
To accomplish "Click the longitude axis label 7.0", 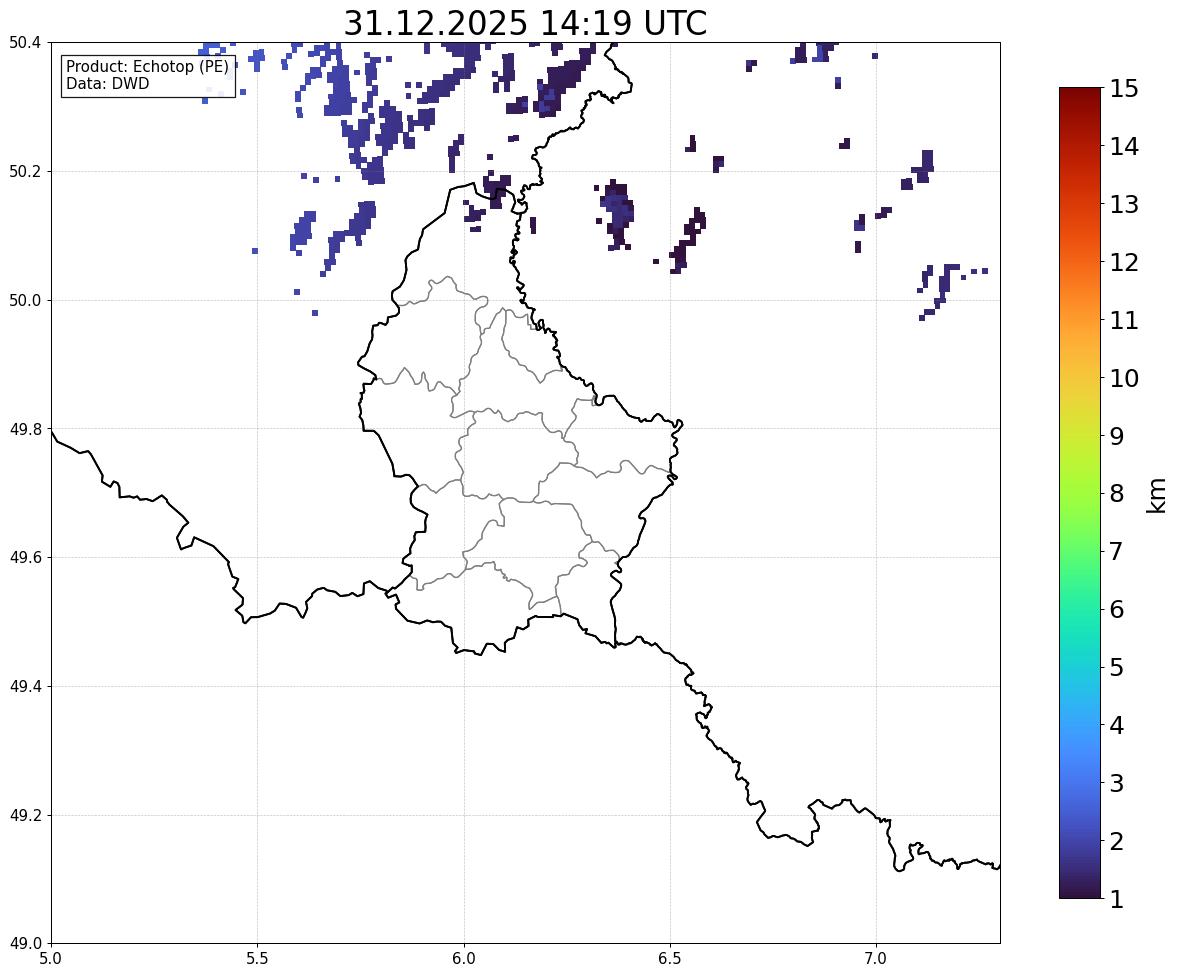I will 877,959.
